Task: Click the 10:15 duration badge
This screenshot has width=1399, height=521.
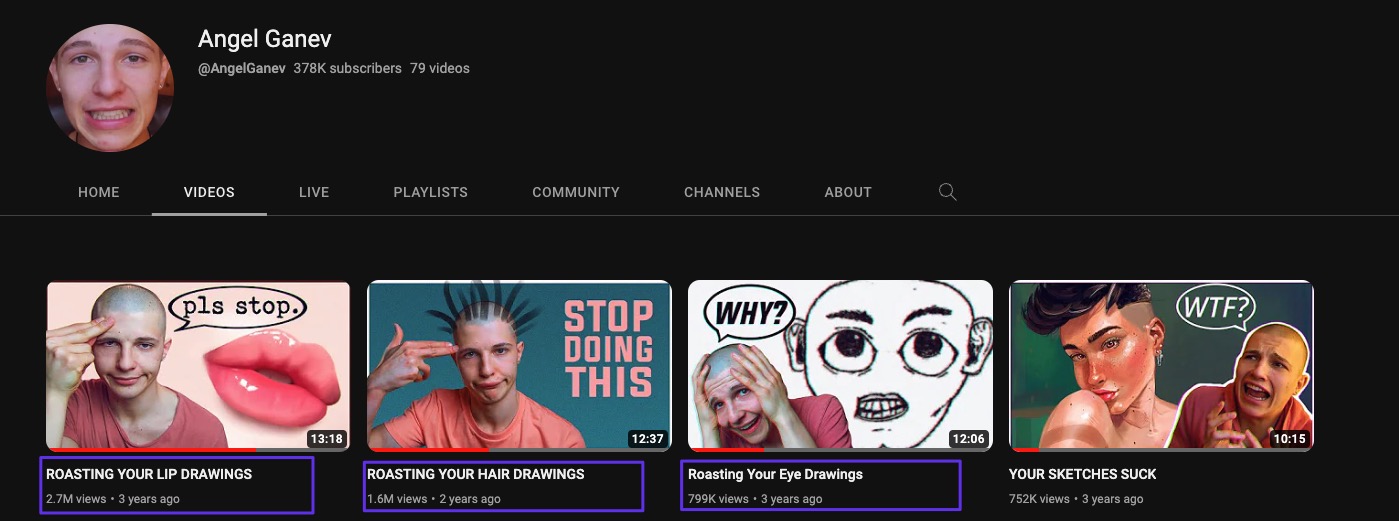Action: pos(1290,438)
